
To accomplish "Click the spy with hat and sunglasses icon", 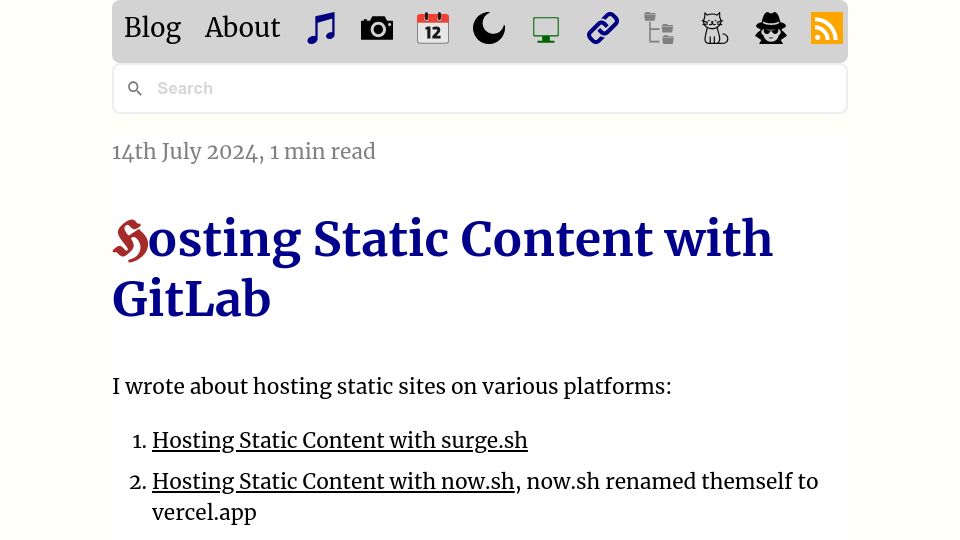I will [x=771, y=28].
